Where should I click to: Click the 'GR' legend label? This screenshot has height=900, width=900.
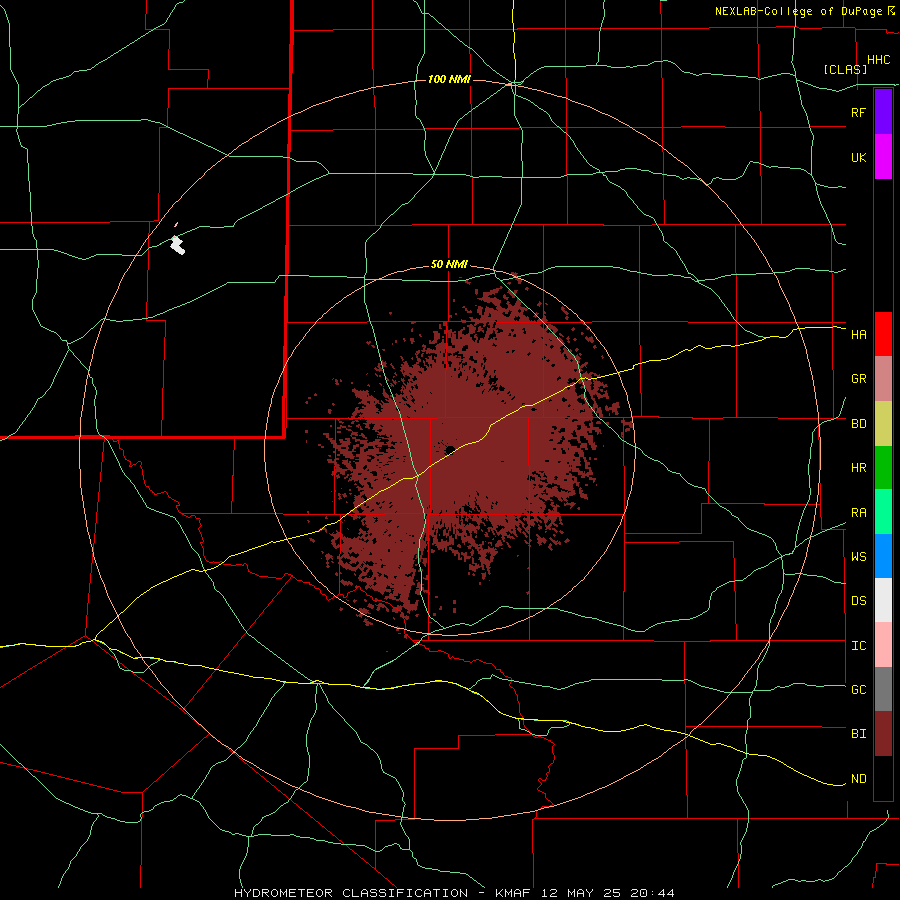tap(858, 379)
